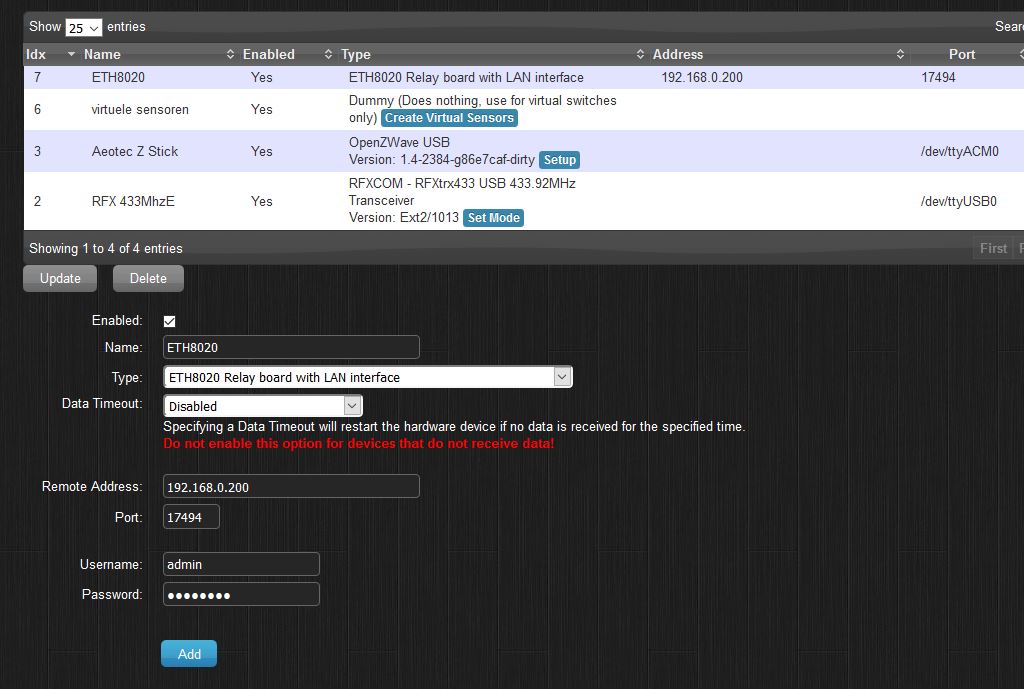The image size is (1024, 689).
Task: Click the 'Showing 1 to 4 of 4 entries' text
Action: coord(106,248)
